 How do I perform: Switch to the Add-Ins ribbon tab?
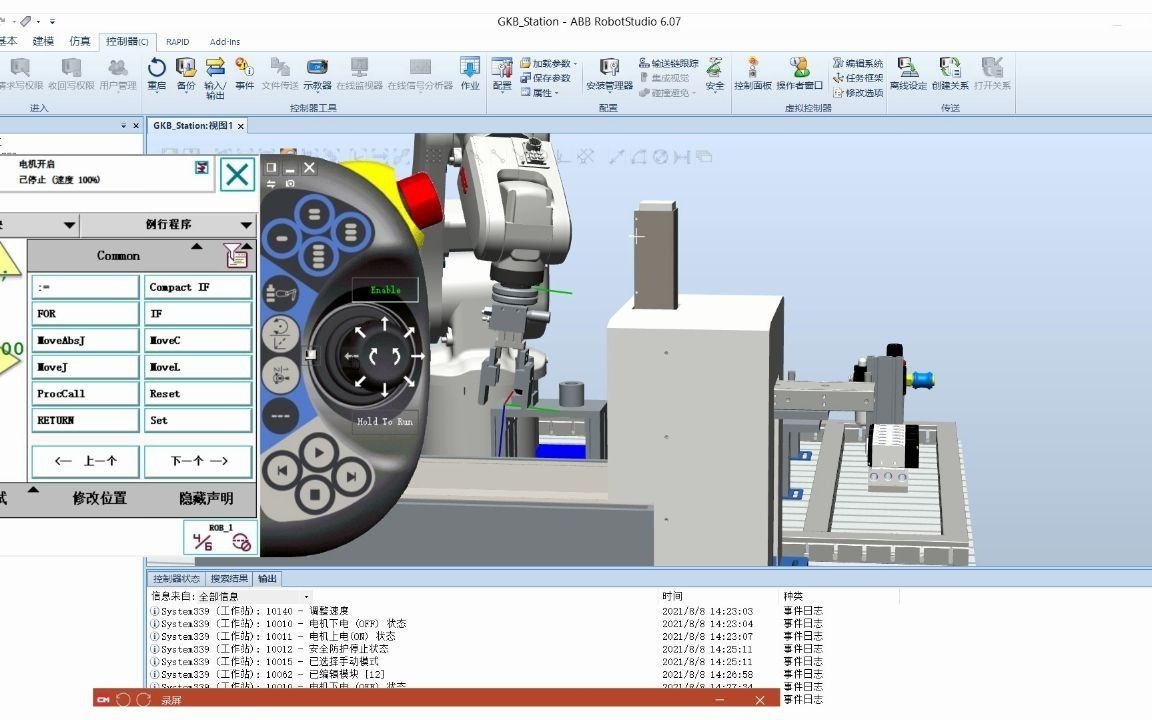pos(225,42)
